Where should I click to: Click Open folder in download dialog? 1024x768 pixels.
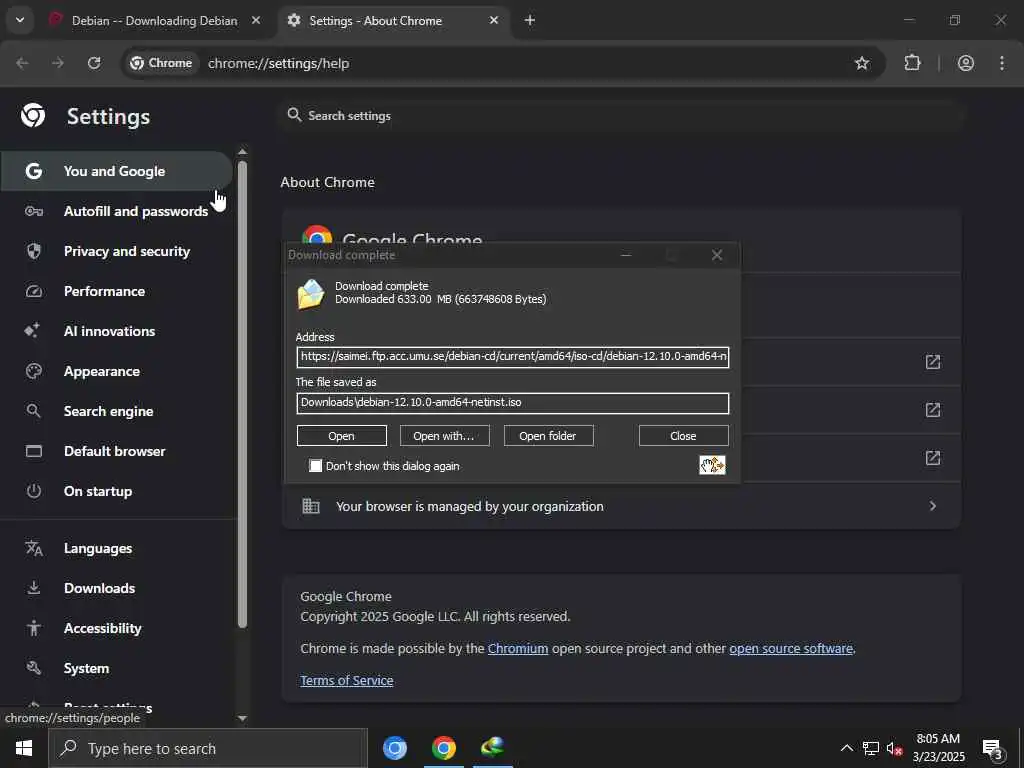point(548,436)
